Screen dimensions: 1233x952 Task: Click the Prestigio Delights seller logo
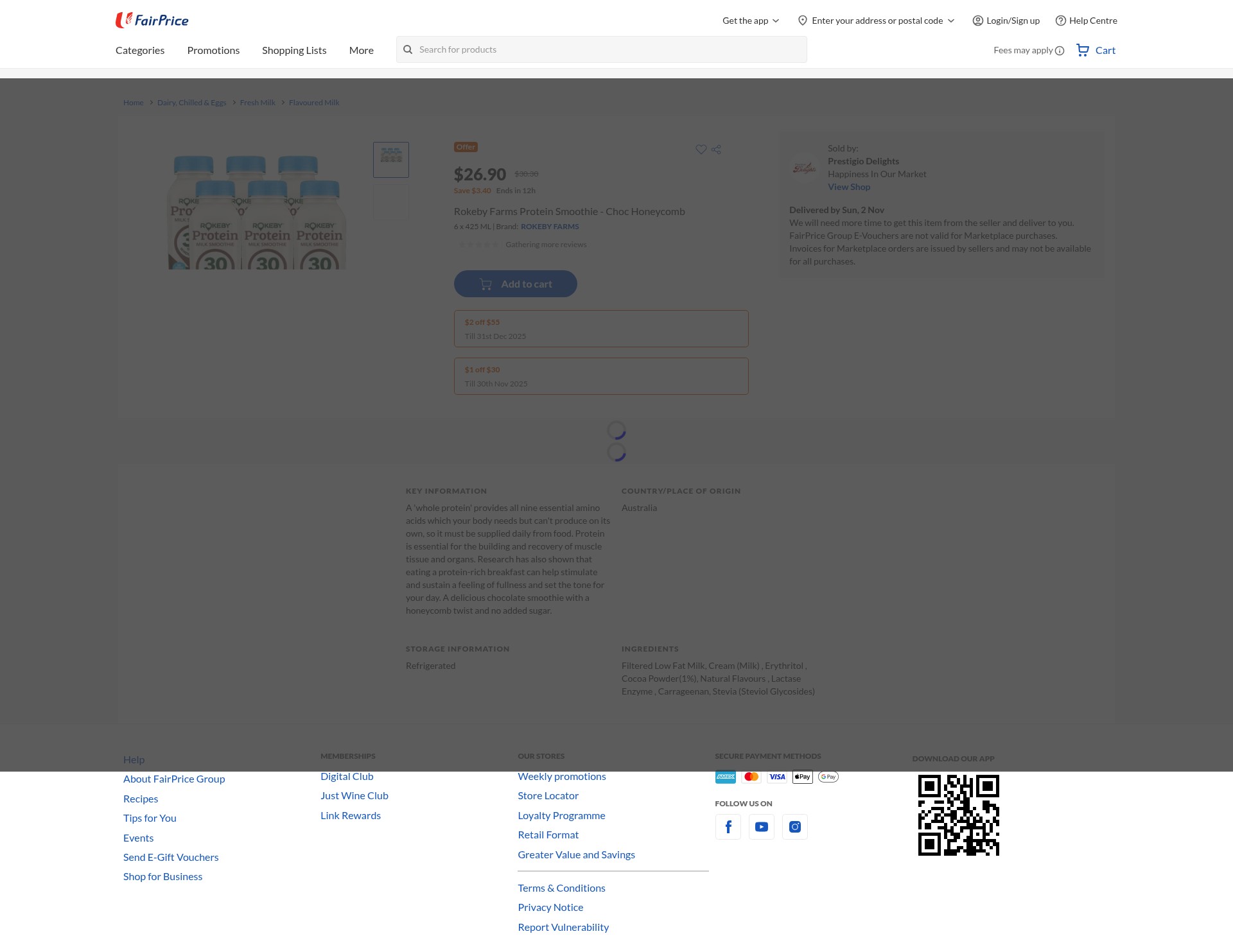pos(804,168)
